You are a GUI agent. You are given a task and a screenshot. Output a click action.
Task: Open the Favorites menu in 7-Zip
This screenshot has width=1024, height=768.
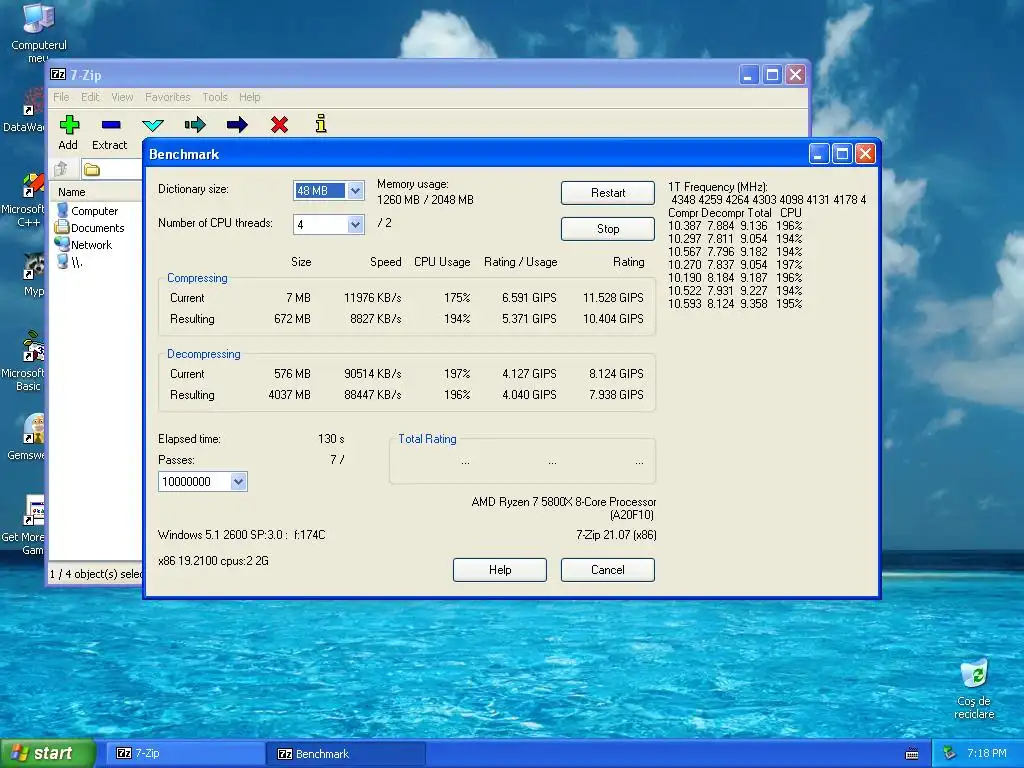coord(168,97)
